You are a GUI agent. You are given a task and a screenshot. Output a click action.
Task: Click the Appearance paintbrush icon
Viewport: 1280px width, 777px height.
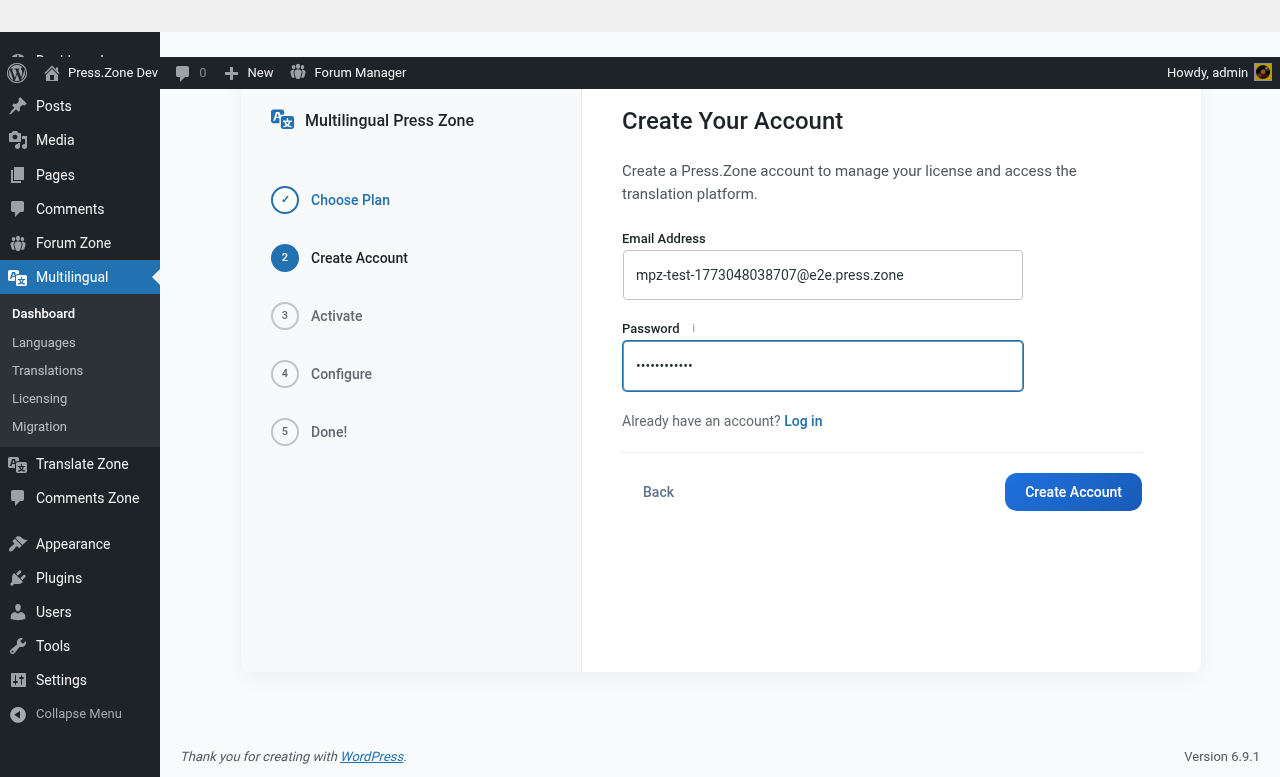click(x=18, y=544)
